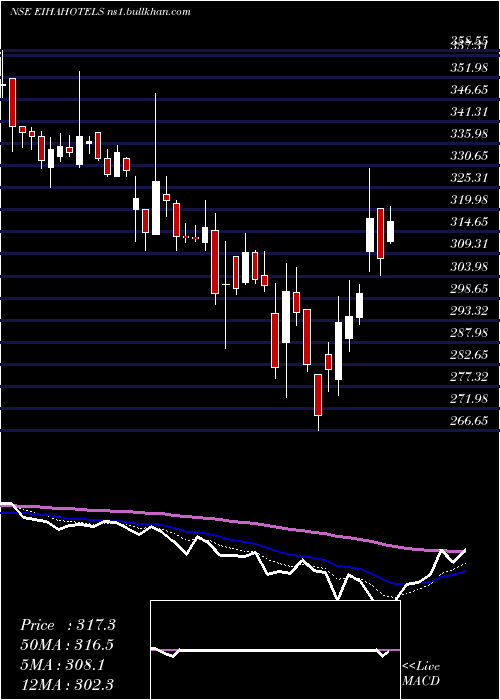500x700 pixels.
Task: Click the 293.32 price axis label
Action: 469,311
